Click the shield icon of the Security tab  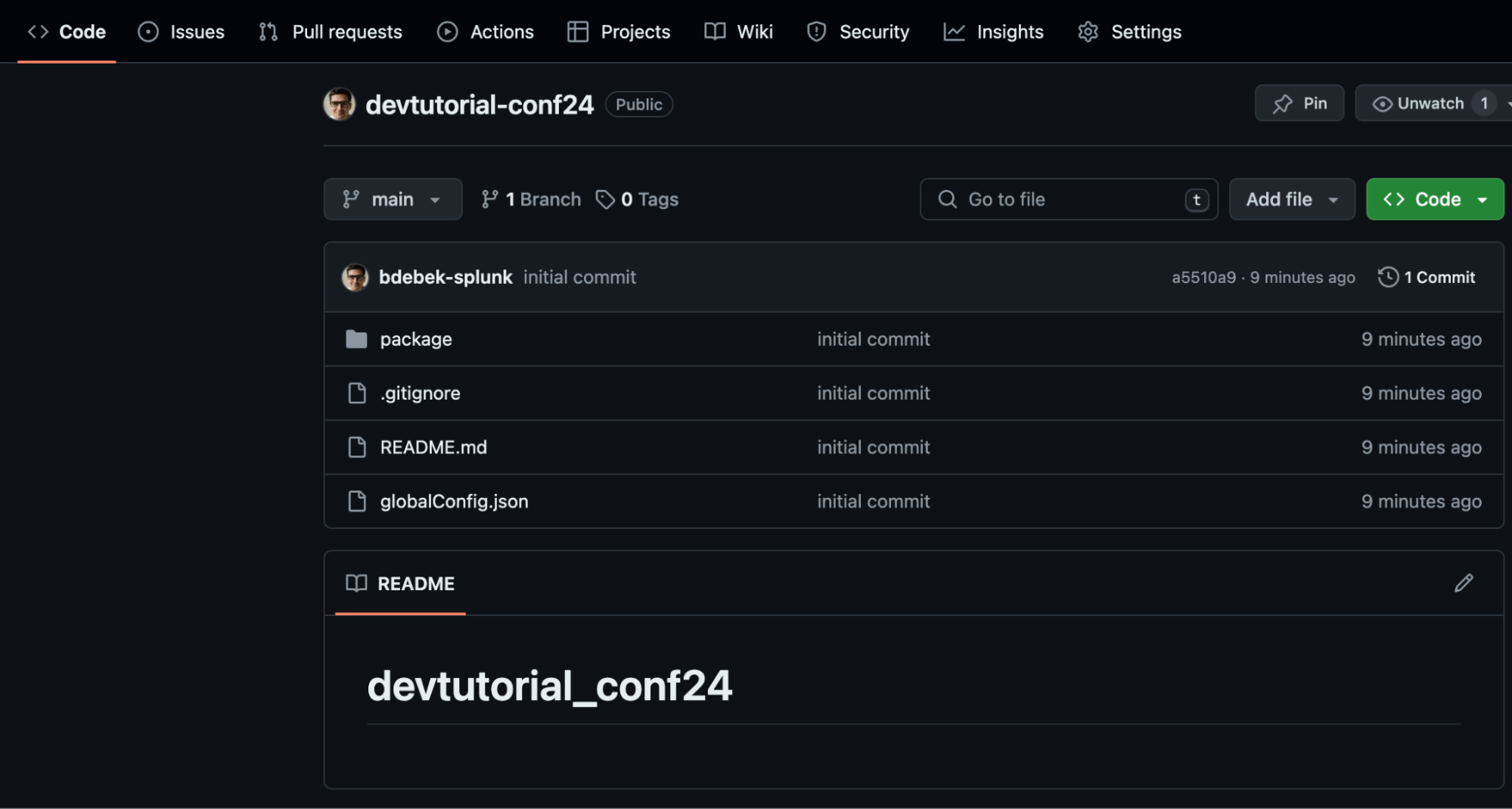click(x=816, y=32)
